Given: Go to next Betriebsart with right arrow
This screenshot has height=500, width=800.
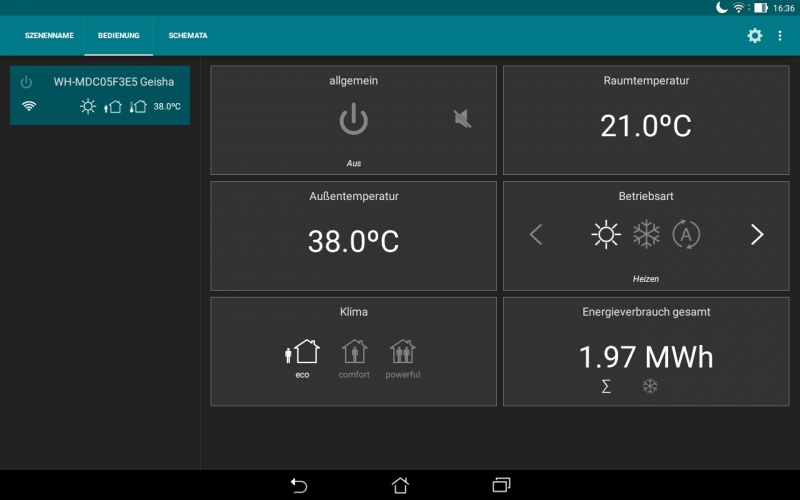Looking at the screenshot, I should click(757, 234).
